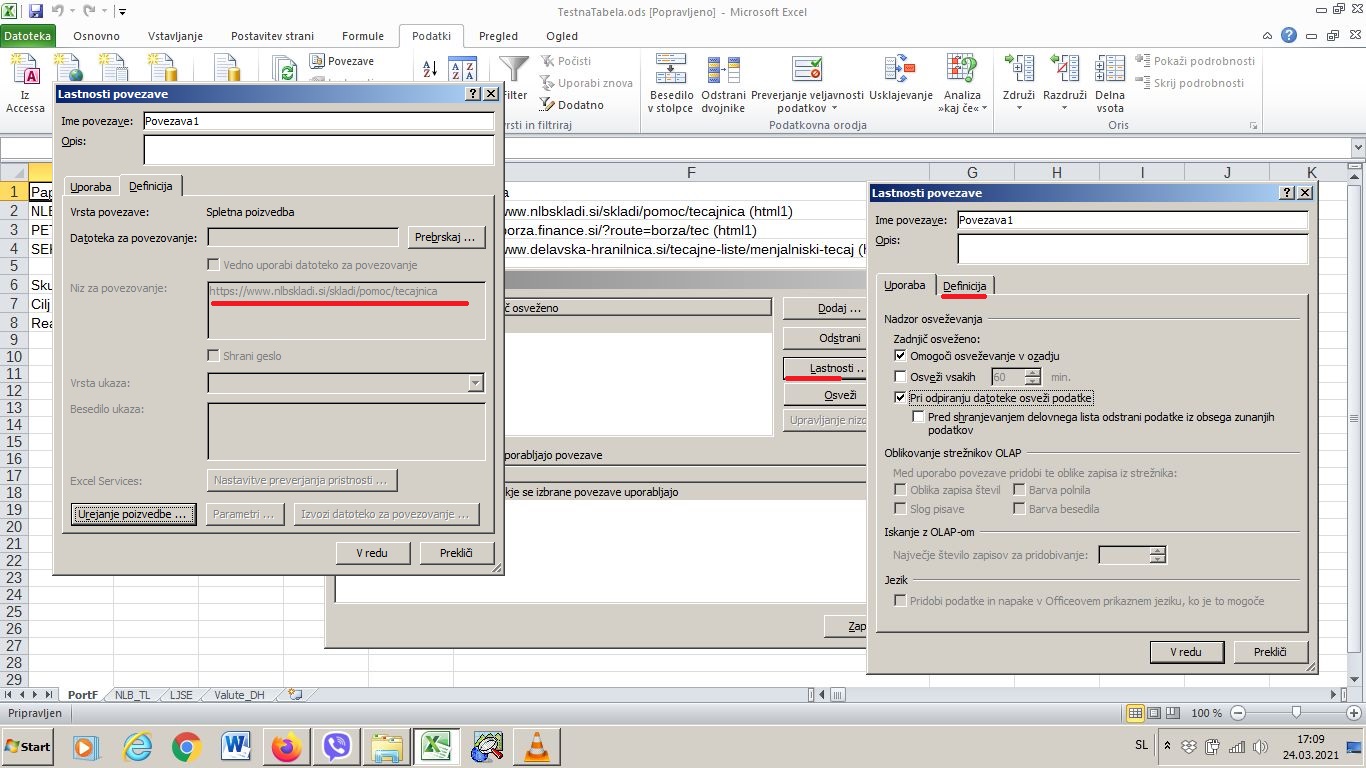Screen dimensions: 1366x768
Task: Click Prekliči in the left dialog
Action: (x=455, y=553)
